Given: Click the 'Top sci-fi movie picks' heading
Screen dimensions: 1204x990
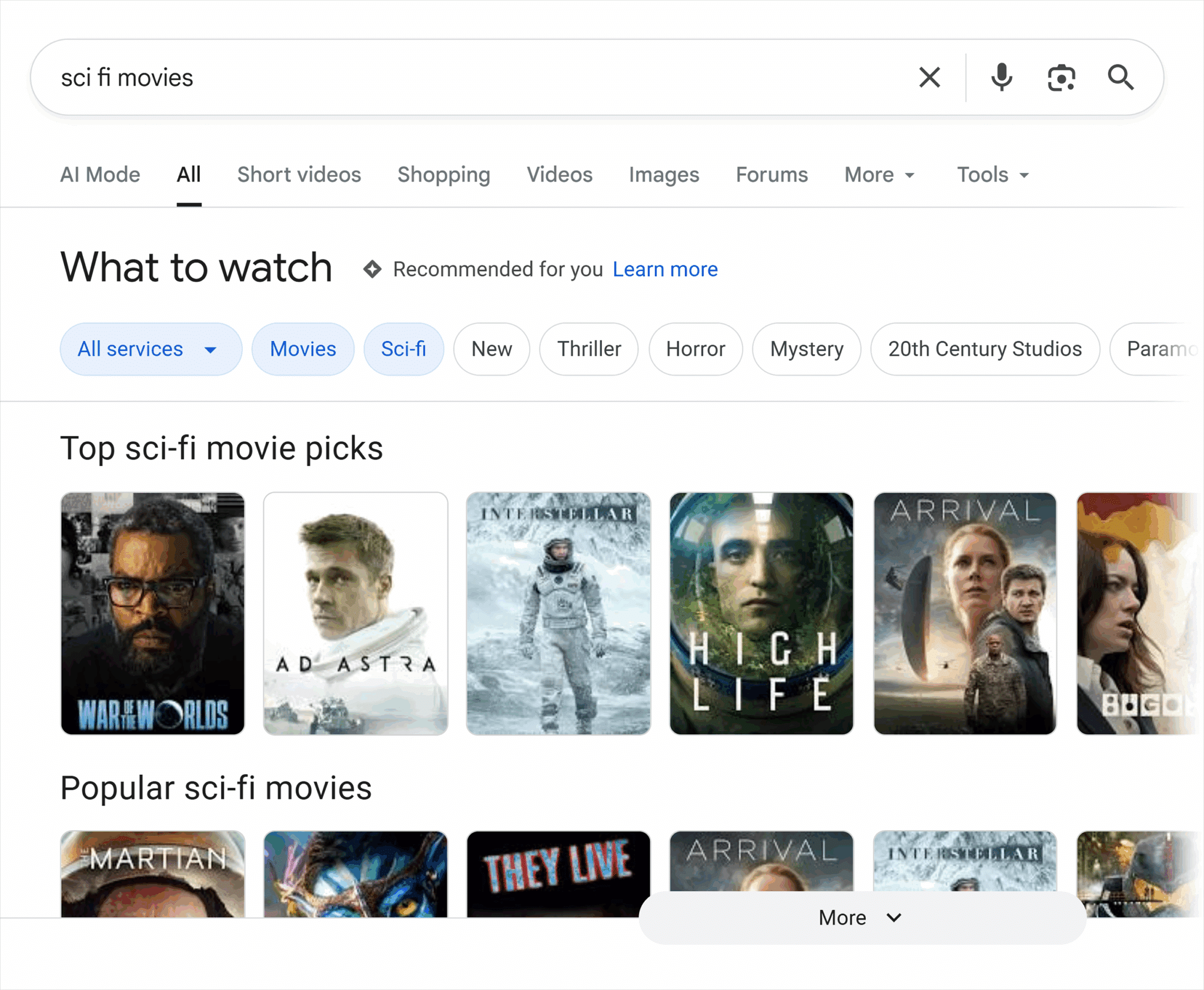Looking at the screenshot, I should [x=222, y=449].
